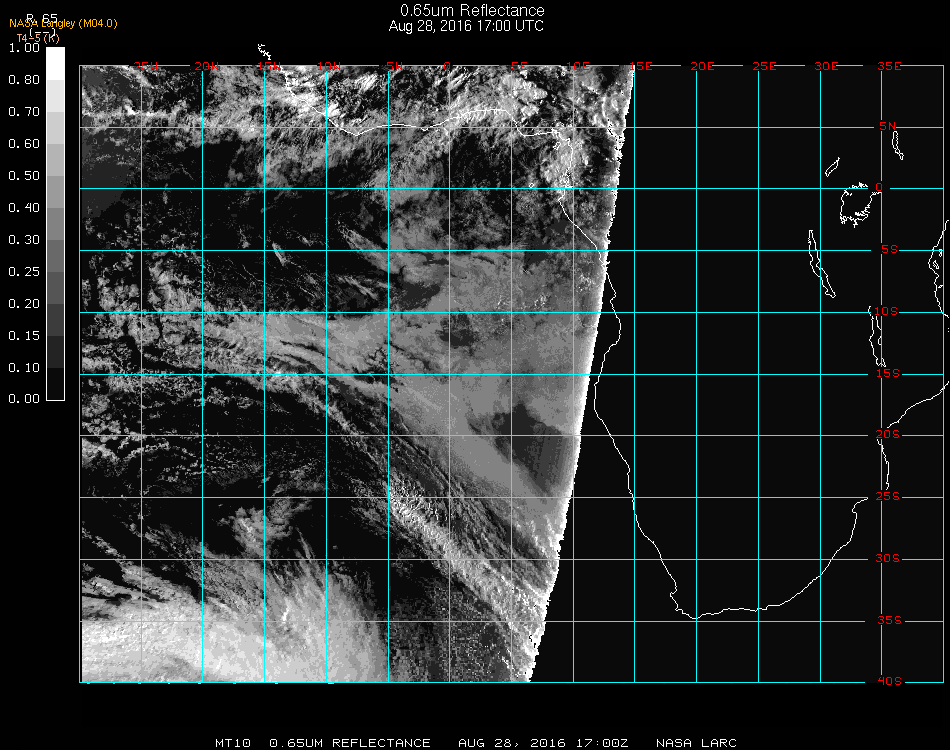
Task: Click the '30E' longitude label
Action: [x=826, y=66]
